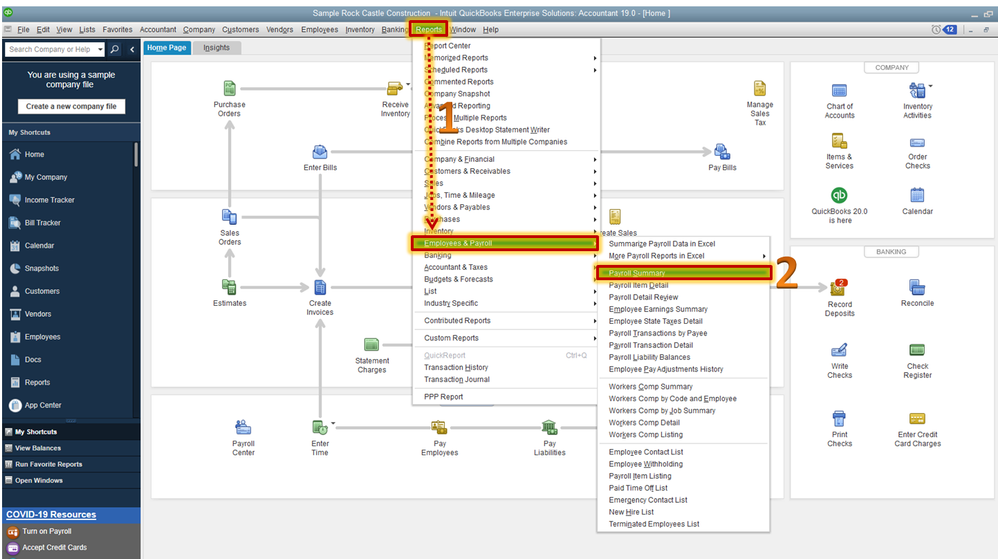Expand More Payroll Reports in Excel submenu
The width and height of the screenshot is (998, 559).
click(x=764, y=256)
